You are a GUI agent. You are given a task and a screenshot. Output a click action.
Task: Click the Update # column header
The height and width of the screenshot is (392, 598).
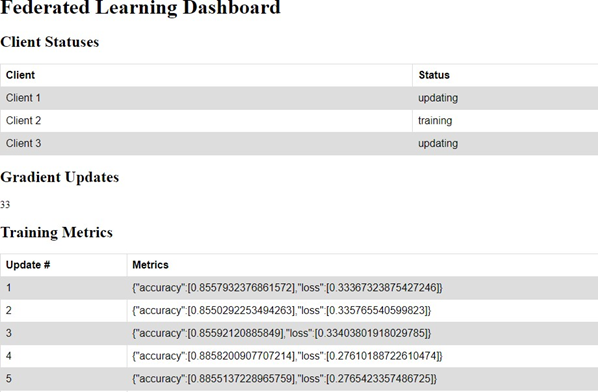pos(63,265)
